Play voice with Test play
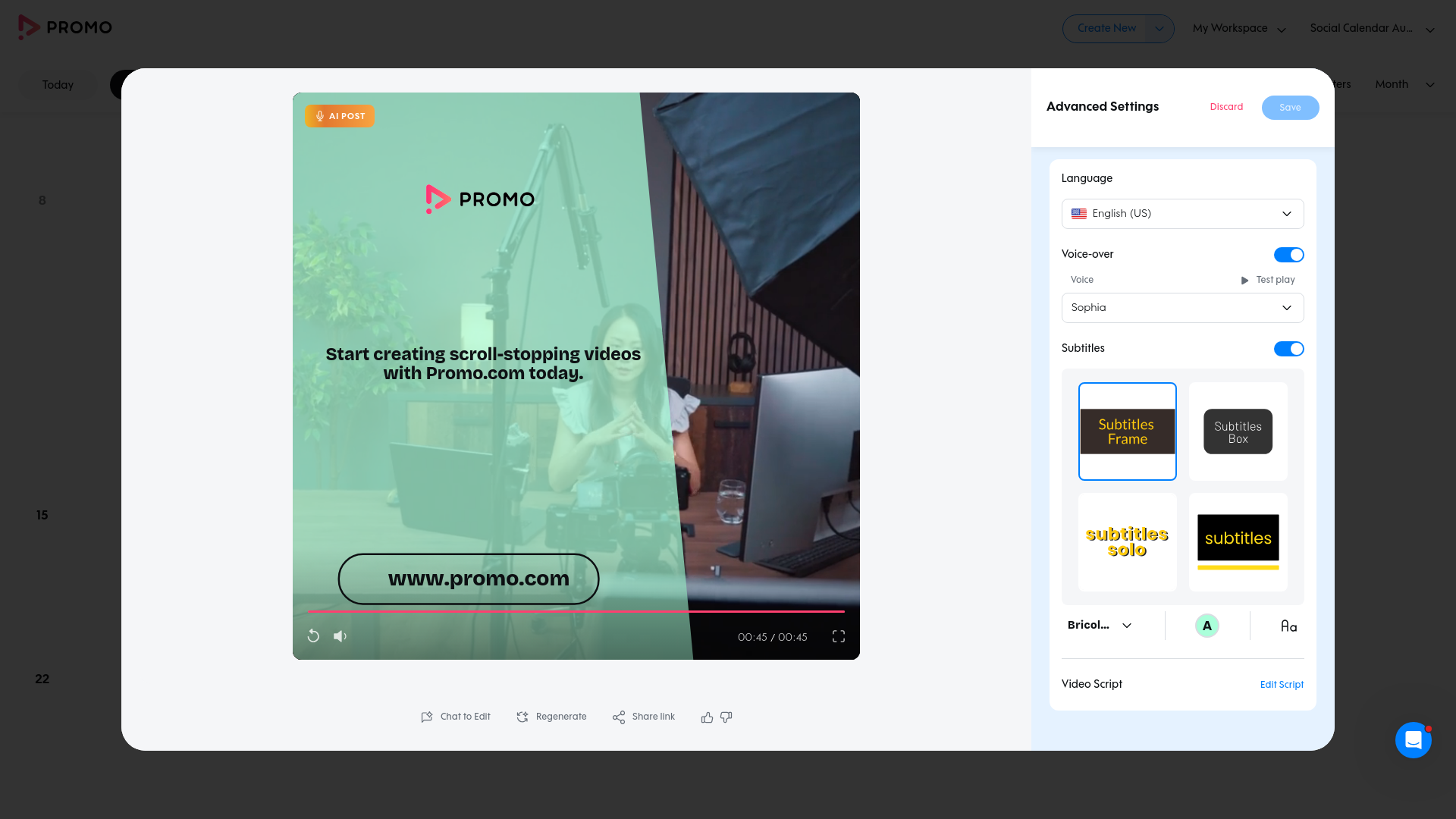 click(x=1268, y=280)
